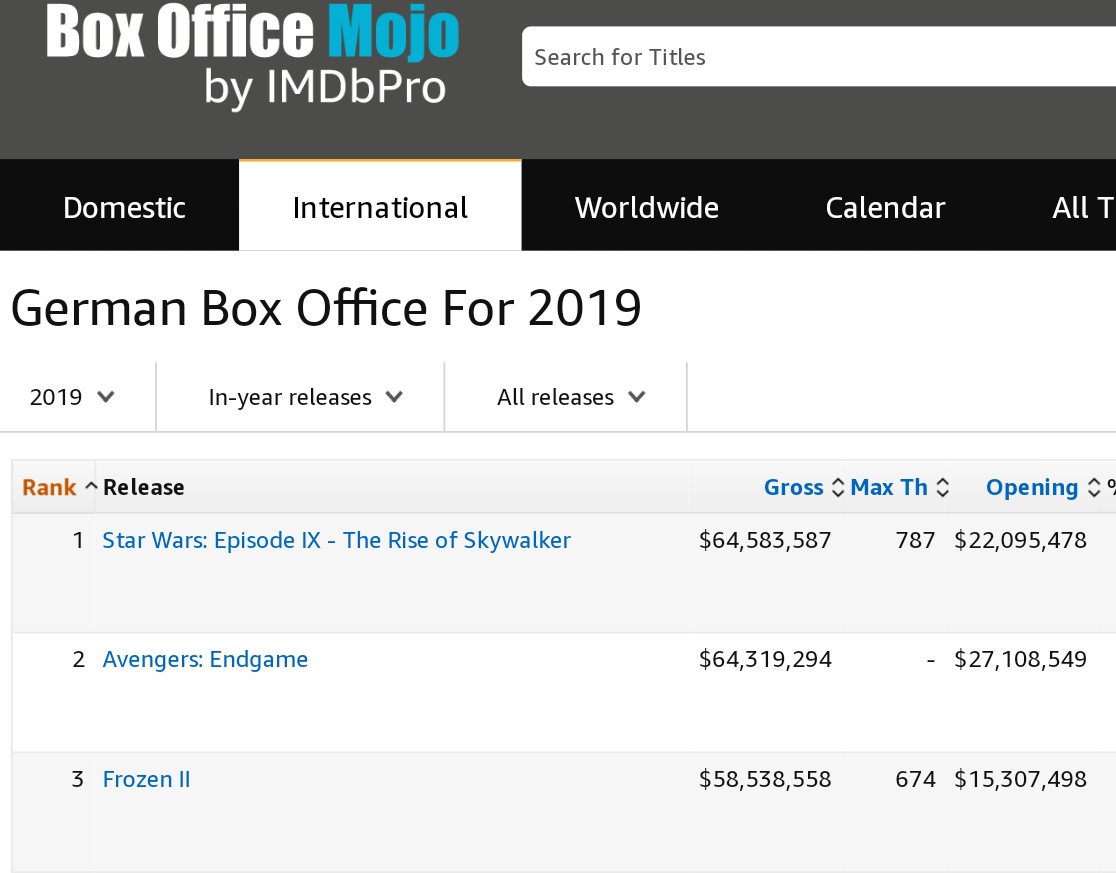The width and height of the screenshot is (1116, 873).
Task: Click the opening value $27,108,549
Action: pyautogui.click(x=1020, y=660)
